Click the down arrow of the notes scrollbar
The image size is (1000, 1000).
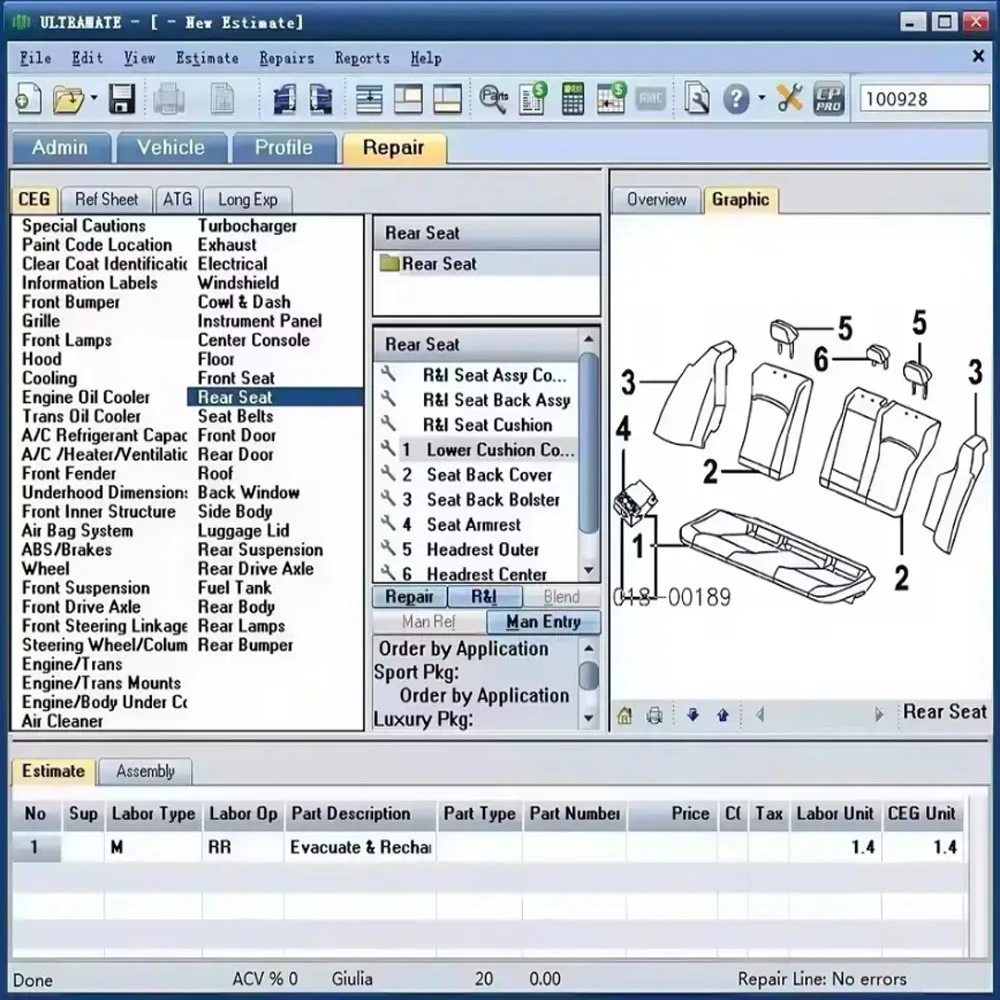tap(589, 718)
